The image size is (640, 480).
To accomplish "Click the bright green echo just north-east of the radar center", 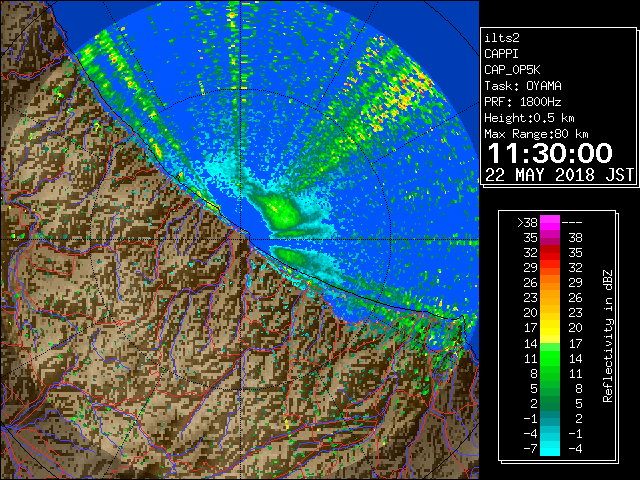I will click(280, 210).
